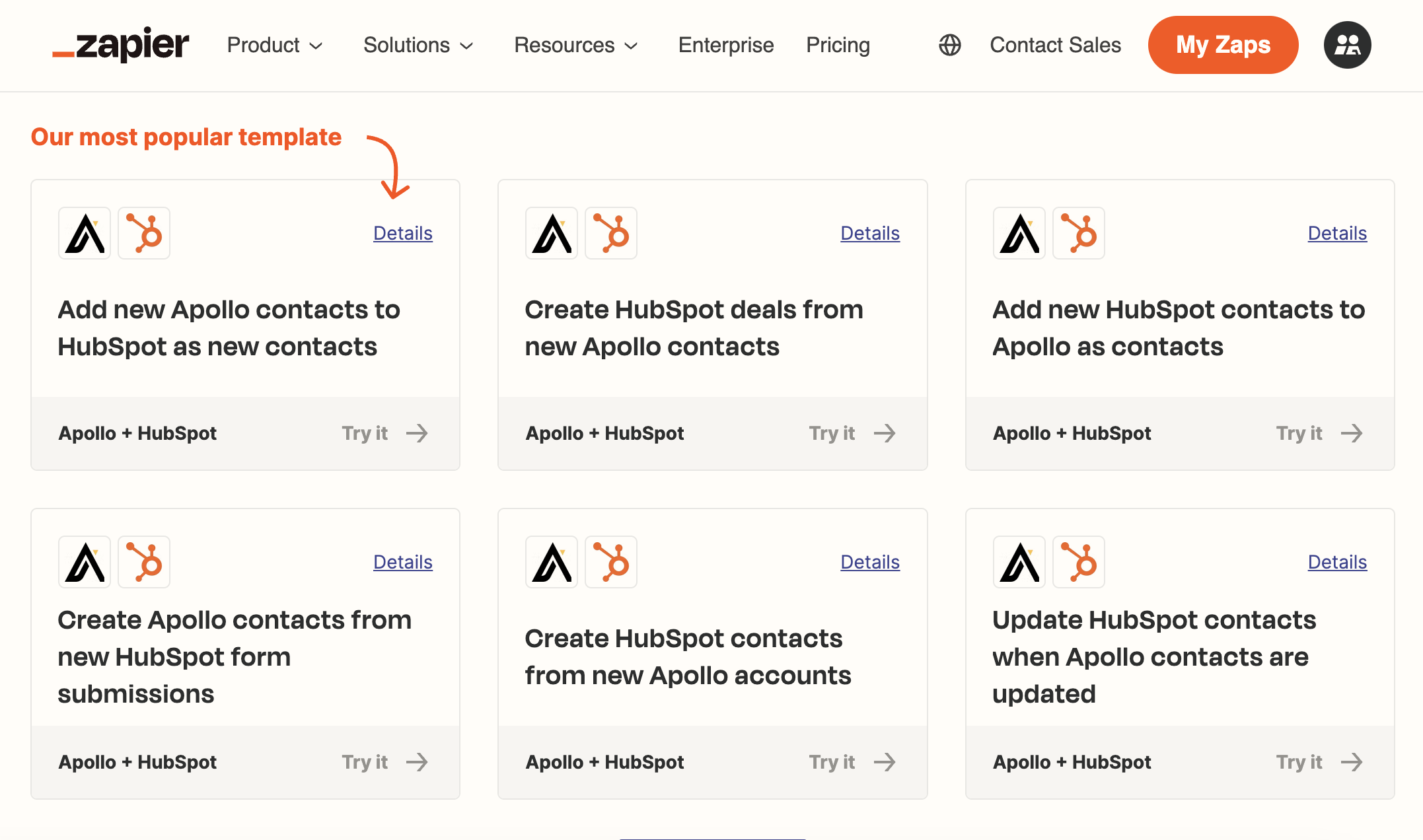
Task: Click HubSpot icon in 'from new Apollo accounts' card
Action: [611, 562]
